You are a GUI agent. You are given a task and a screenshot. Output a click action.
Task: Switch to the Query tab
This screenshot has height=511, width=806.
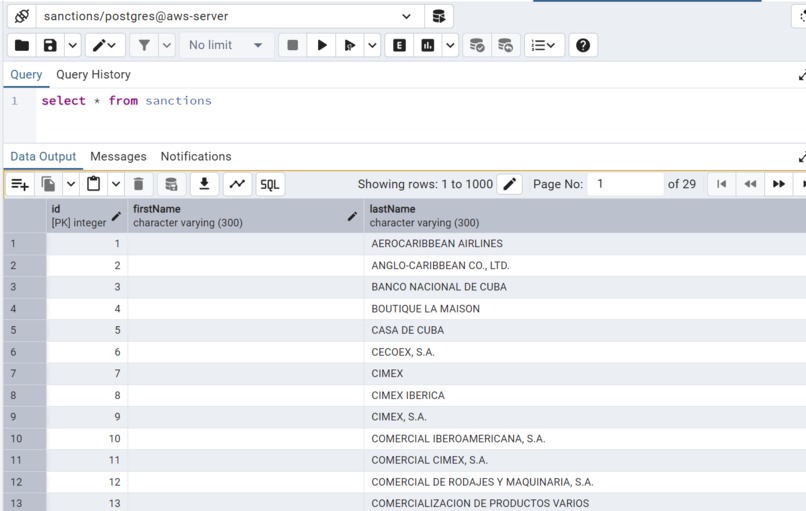26,75
